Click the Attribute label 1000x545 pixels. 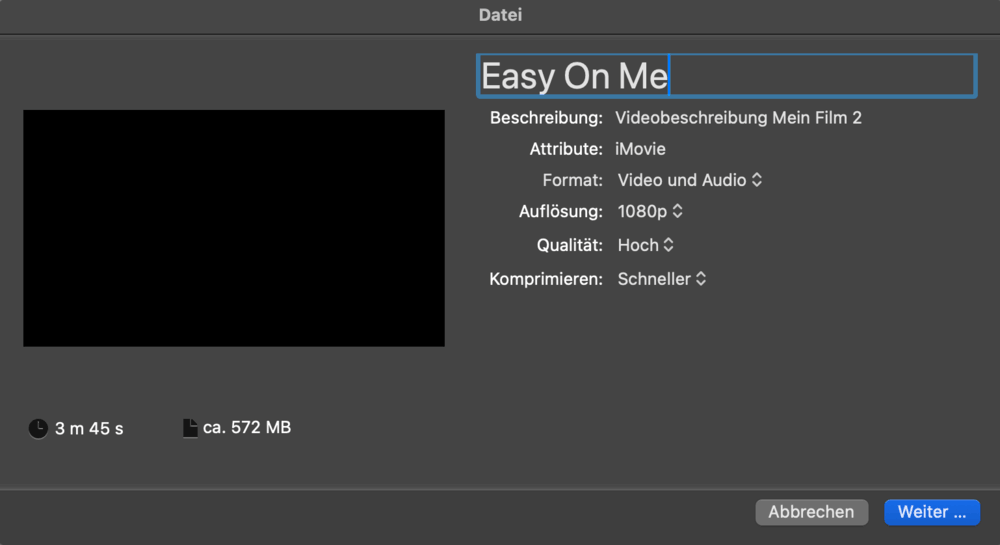[x=566, y=149]
